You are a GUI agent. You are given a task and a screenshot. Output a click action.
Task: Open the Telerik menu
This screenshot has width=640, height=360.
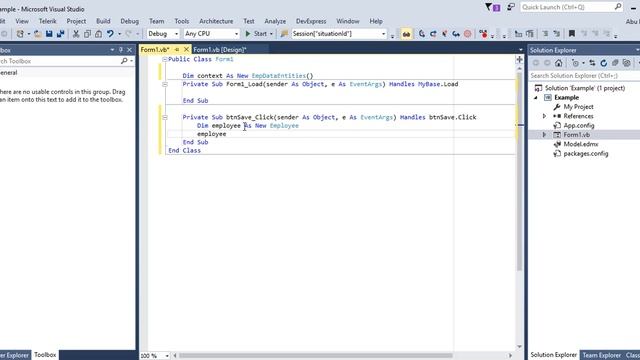point(47,21)
